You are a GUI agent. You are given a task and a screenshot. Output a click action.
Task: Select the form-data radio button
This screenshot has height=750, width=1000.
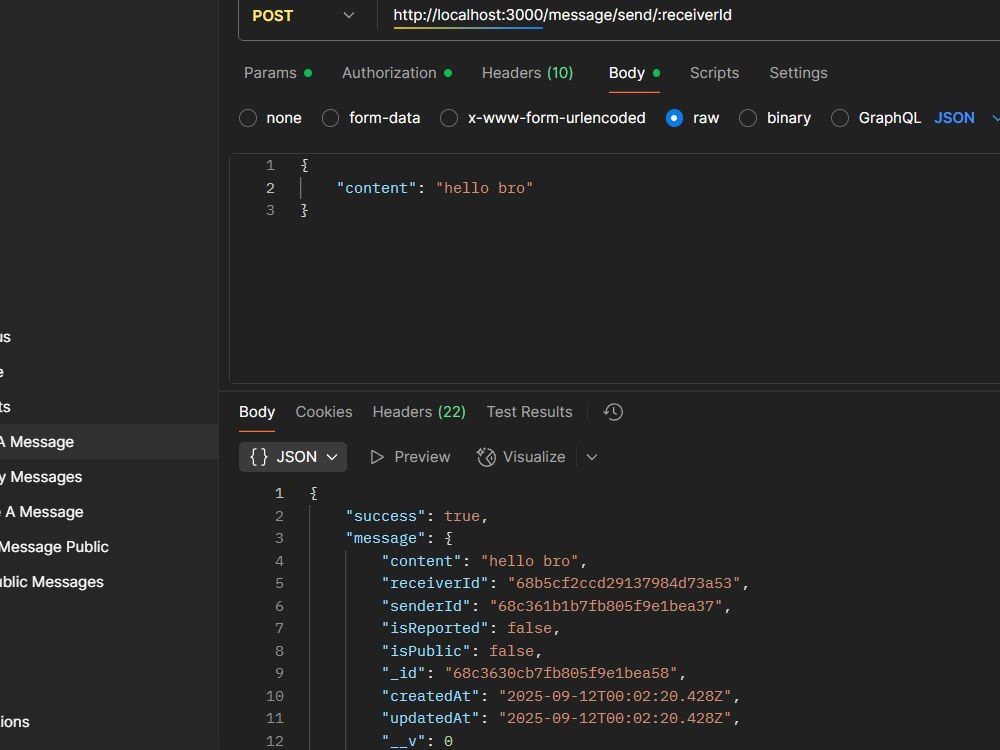pyautogui.click(x=330, y=118)
